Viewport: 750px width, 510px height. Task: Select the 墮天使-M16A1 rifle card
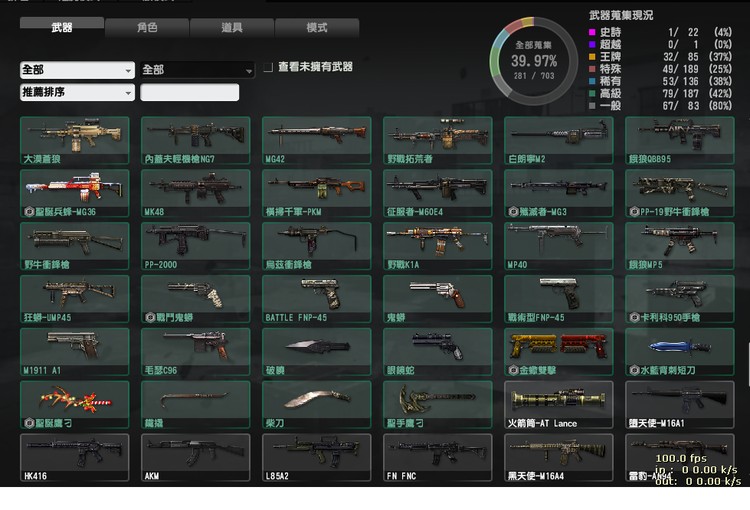coord(680,405)
